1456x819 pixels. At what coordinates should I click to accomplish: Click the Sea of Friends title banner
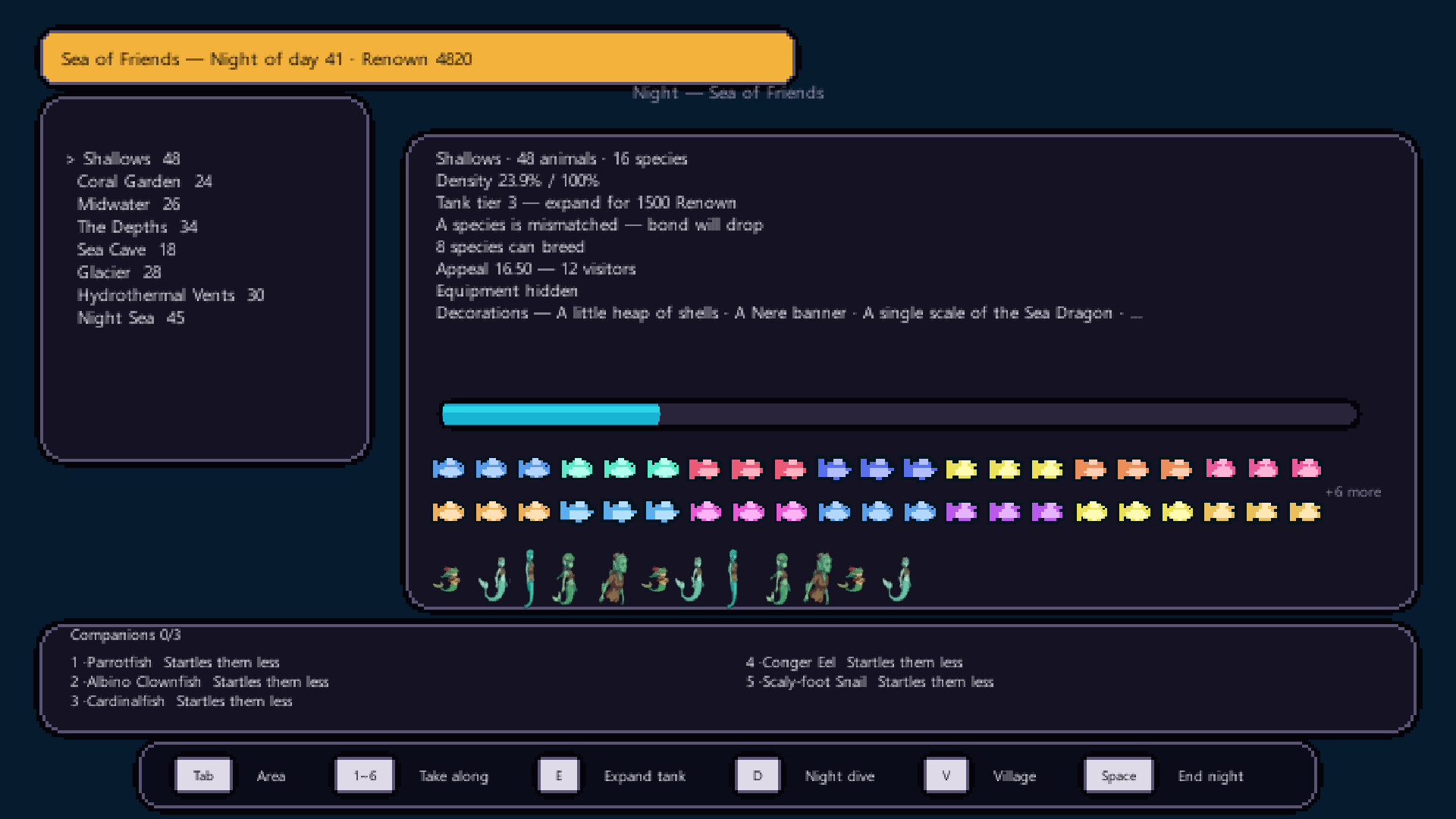coord(417,58)
